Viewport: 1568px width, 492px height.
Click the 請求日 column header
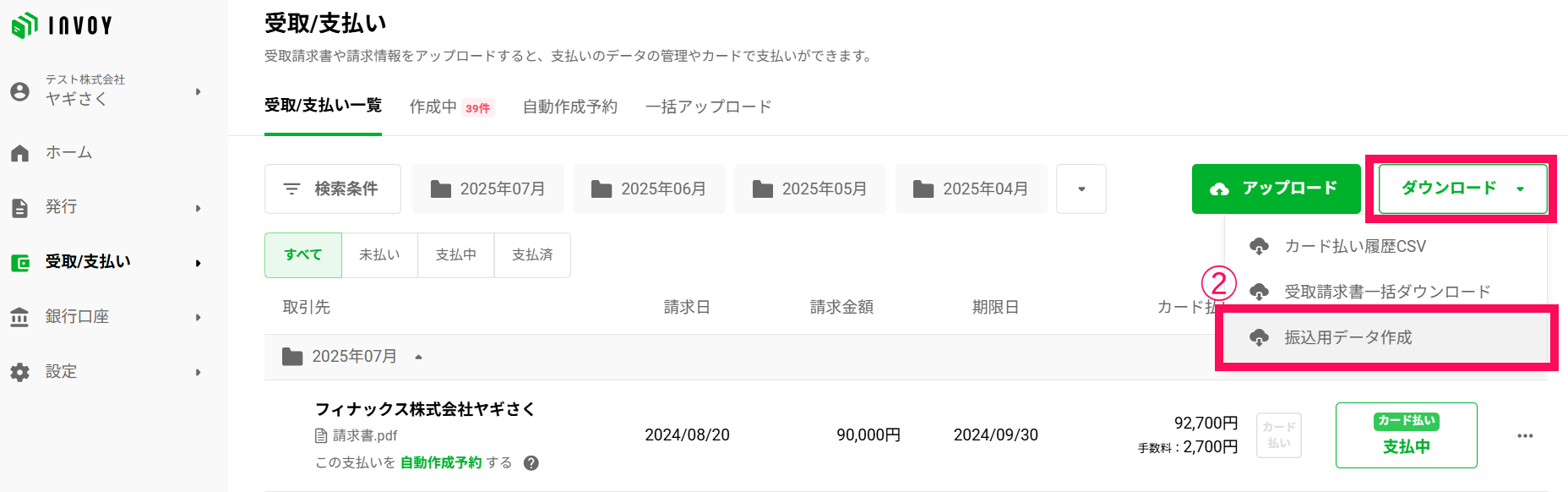tap(687, 307)
